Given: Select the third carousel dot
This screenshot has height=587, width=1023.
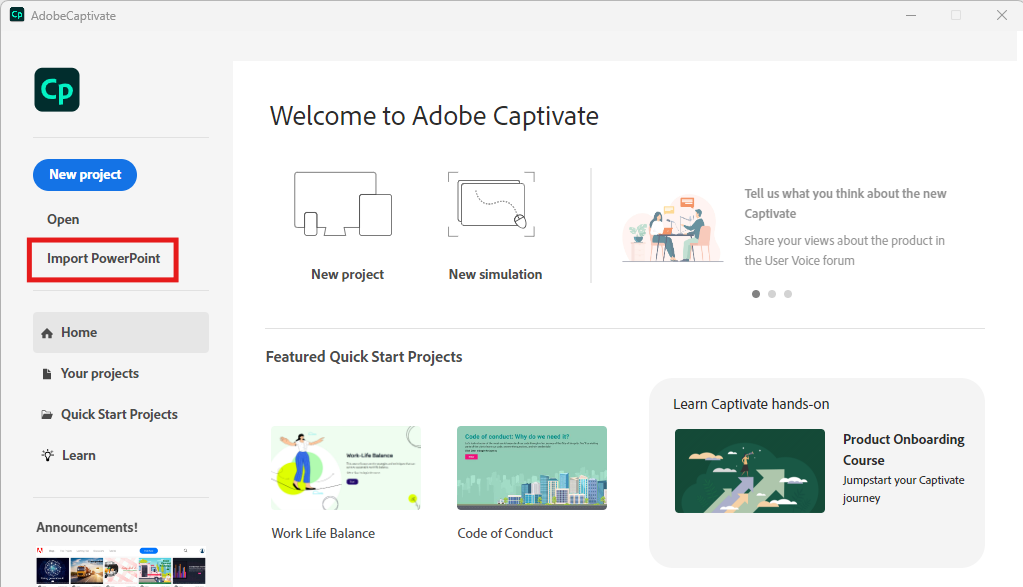Looking at the screenshot, I should 787,293.
